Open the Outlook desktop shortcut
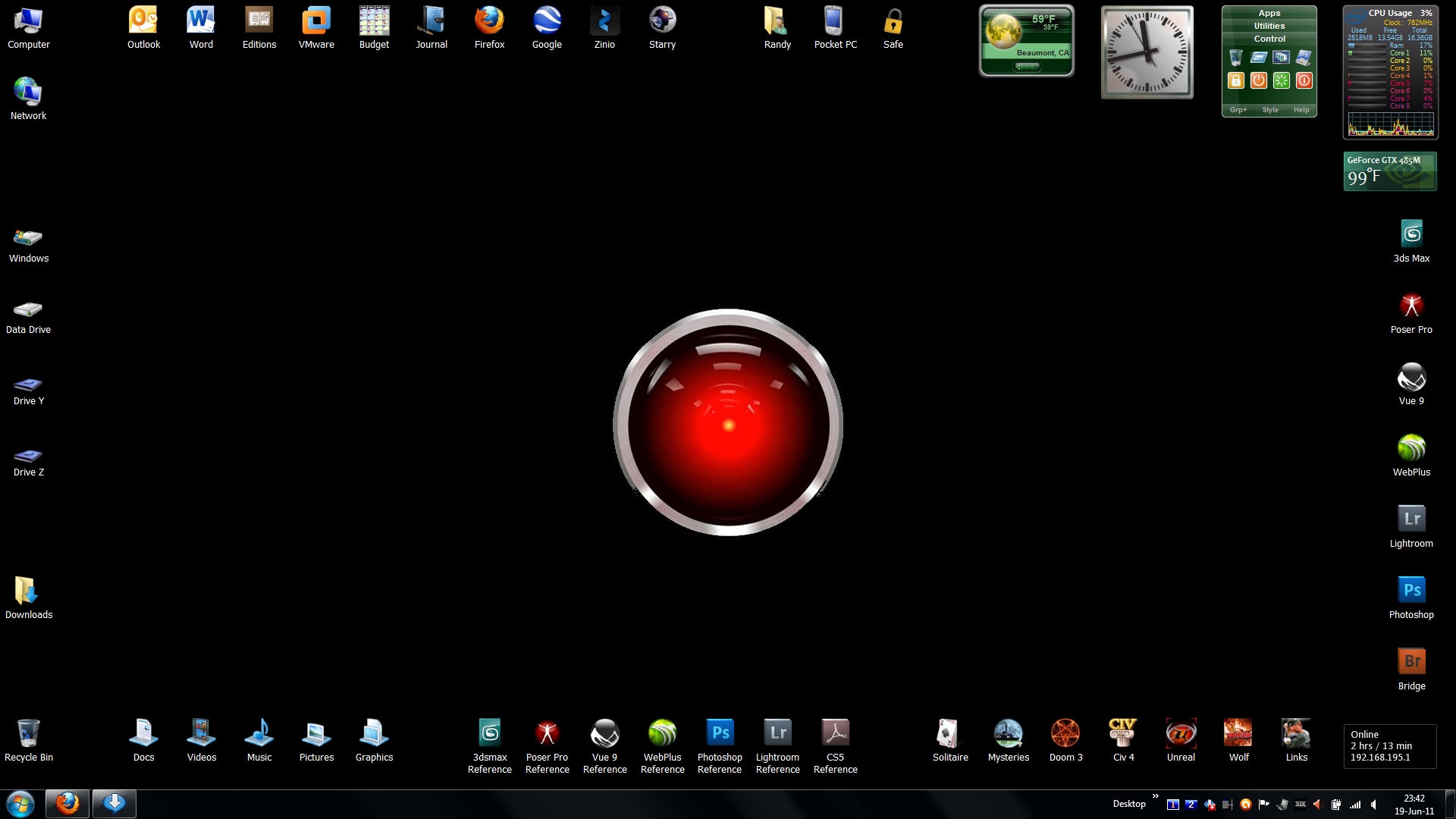1456x819 pixels. [x=143, y=28]
